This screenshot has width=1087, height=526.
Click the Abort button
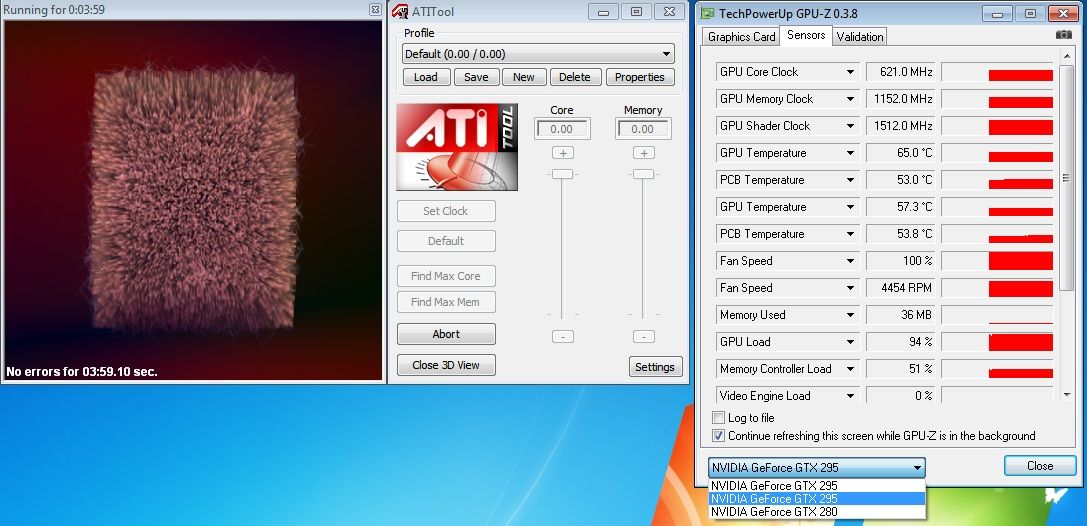click(446, 334)
